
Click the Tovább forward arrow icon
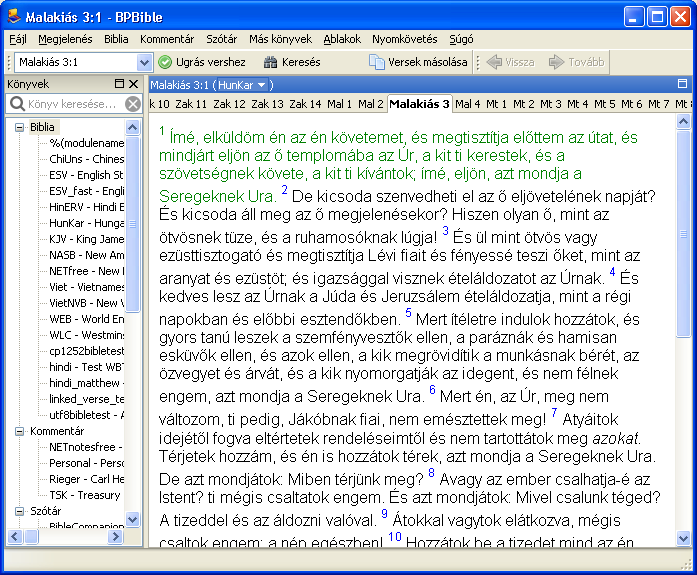click(x=557, y=62)
